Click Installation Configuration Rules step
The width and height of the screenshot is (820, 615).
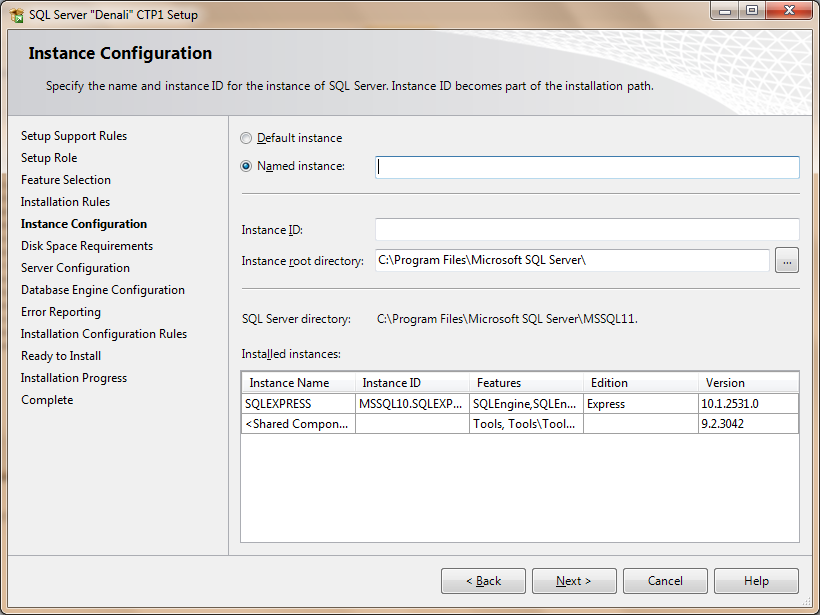tap(104, 334)
